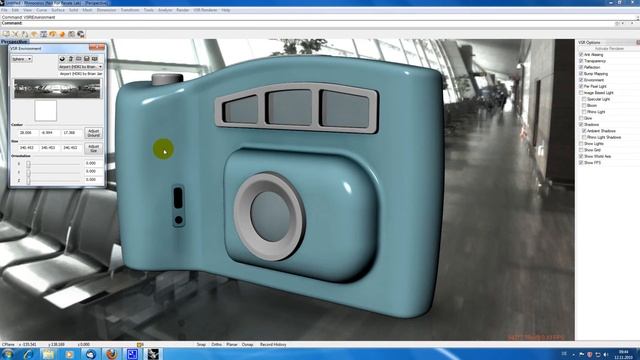Click the last dark sphere toolbar icon
The width and height of the screenshot is (640, 360).
click(81, 34)
